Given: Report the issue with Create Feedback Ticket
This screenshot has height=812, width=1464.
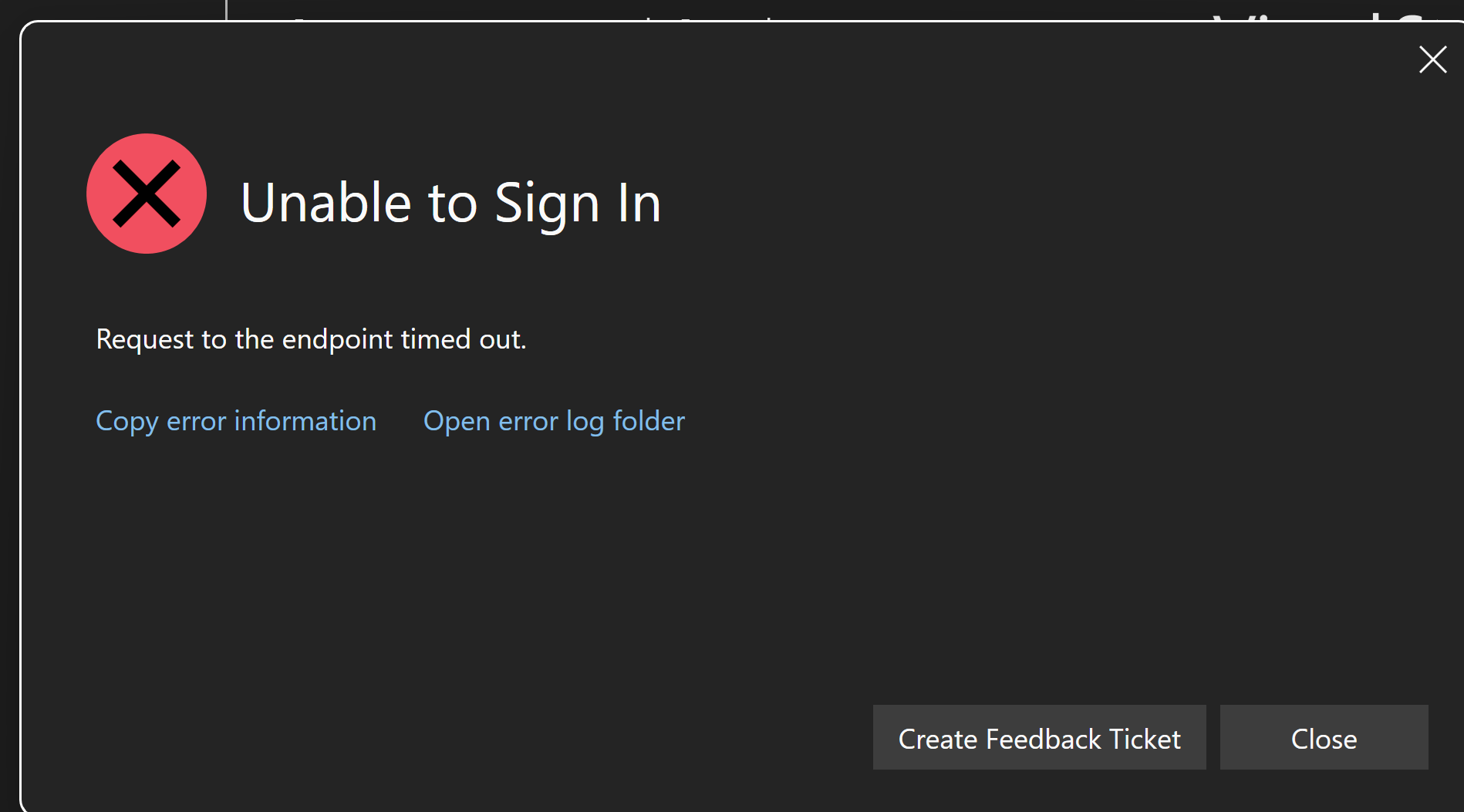Looking at the screenshot, I should pos(1038,738).
